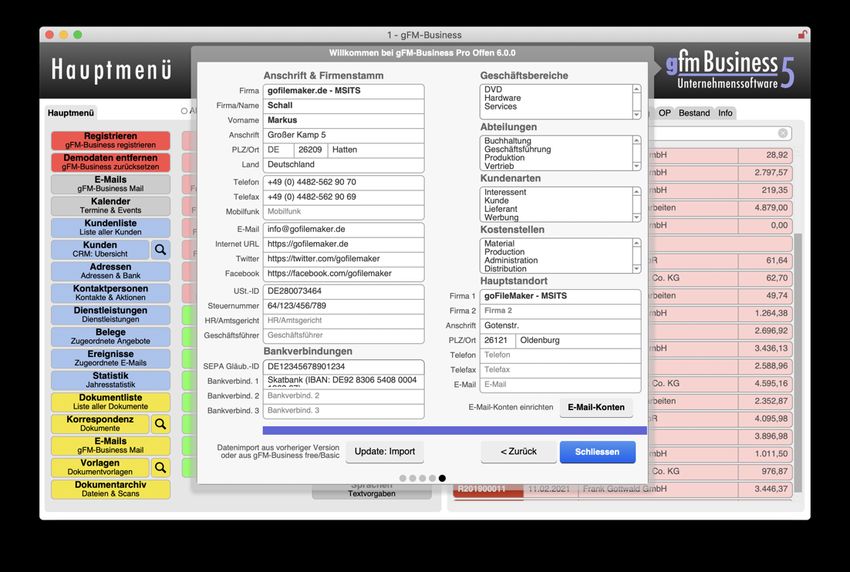Click the Internet URL field
The width and height of the screenshot is (850, 572).
[344, 245]
